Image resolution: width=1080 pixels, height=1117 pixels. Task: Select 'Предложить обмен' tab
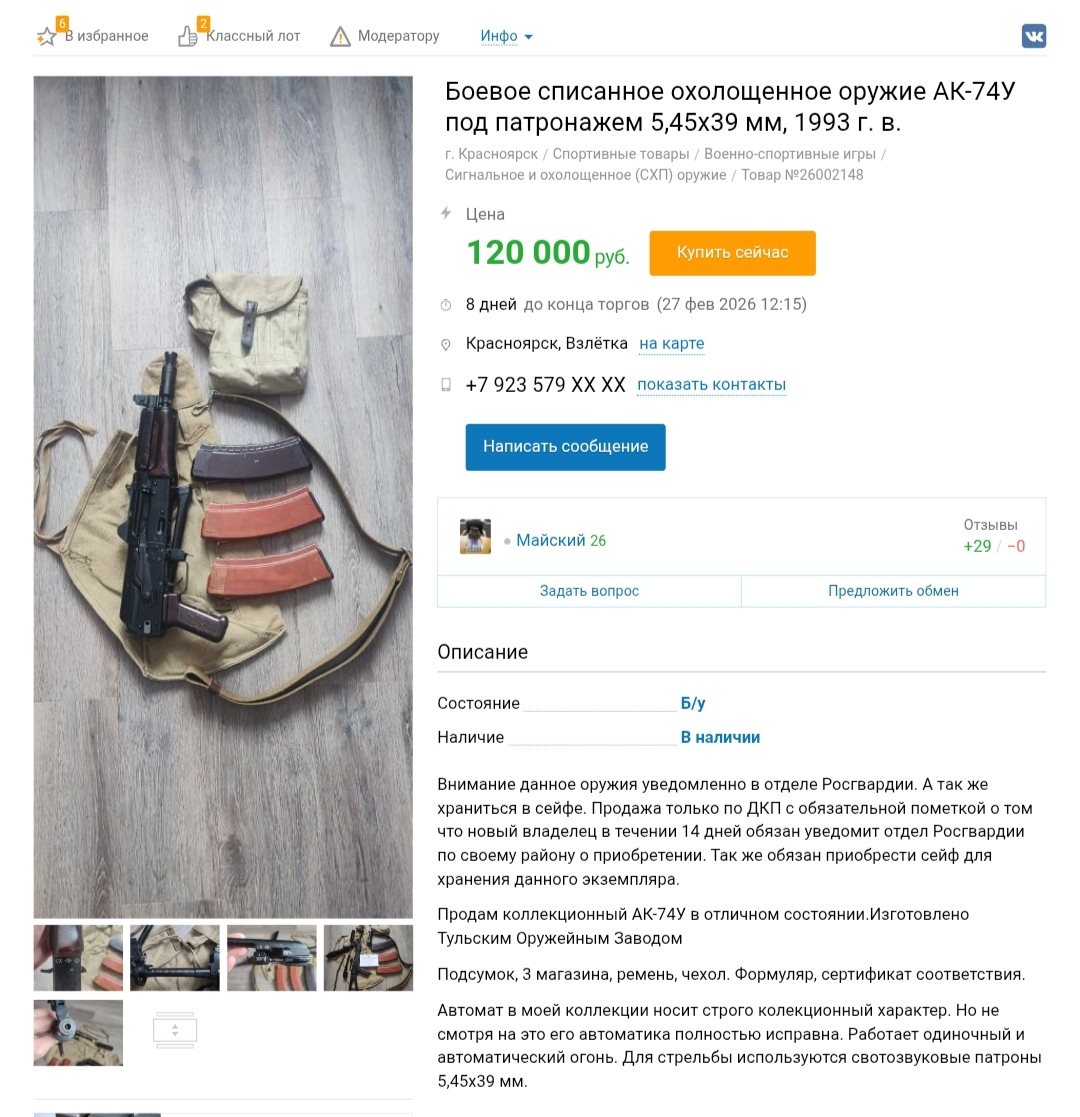tap(893, 591)
